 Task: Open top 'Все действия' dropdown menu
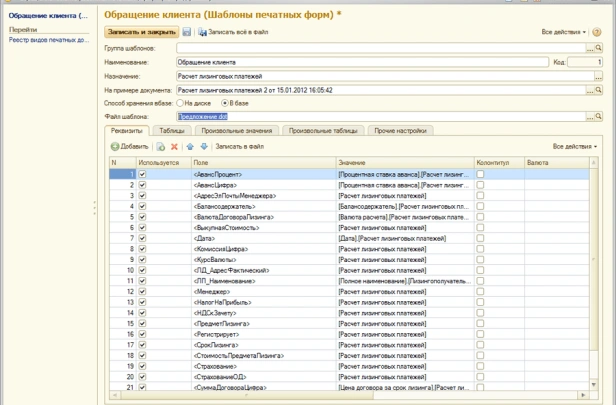point(564,32)
